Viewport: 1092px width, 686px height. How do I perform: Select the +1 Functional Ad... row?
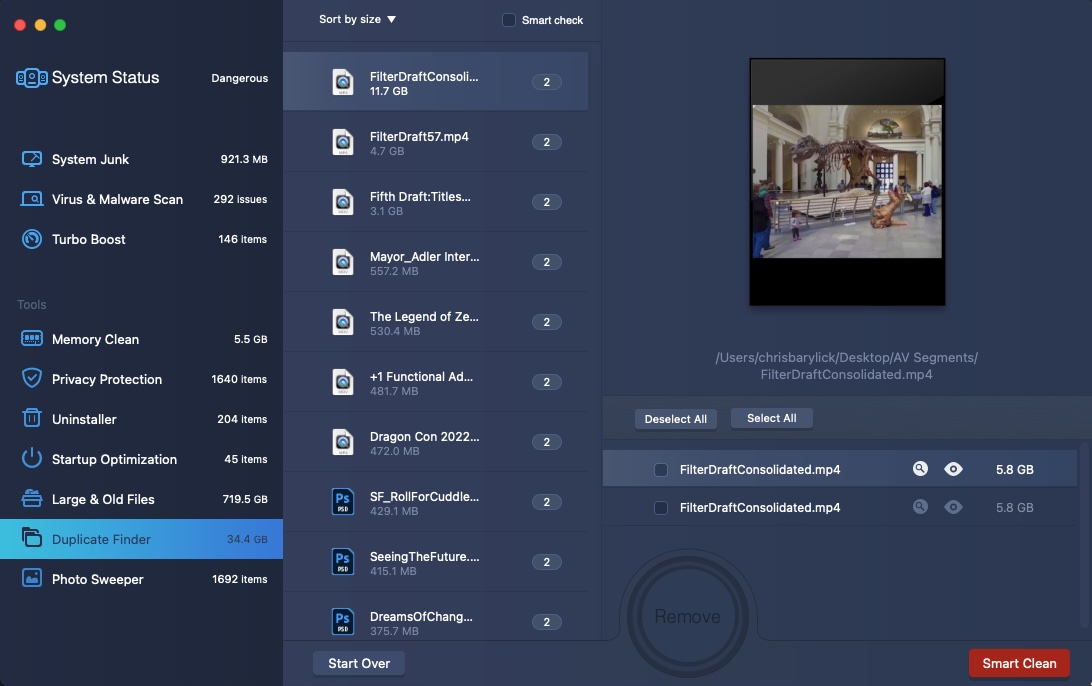435,382
